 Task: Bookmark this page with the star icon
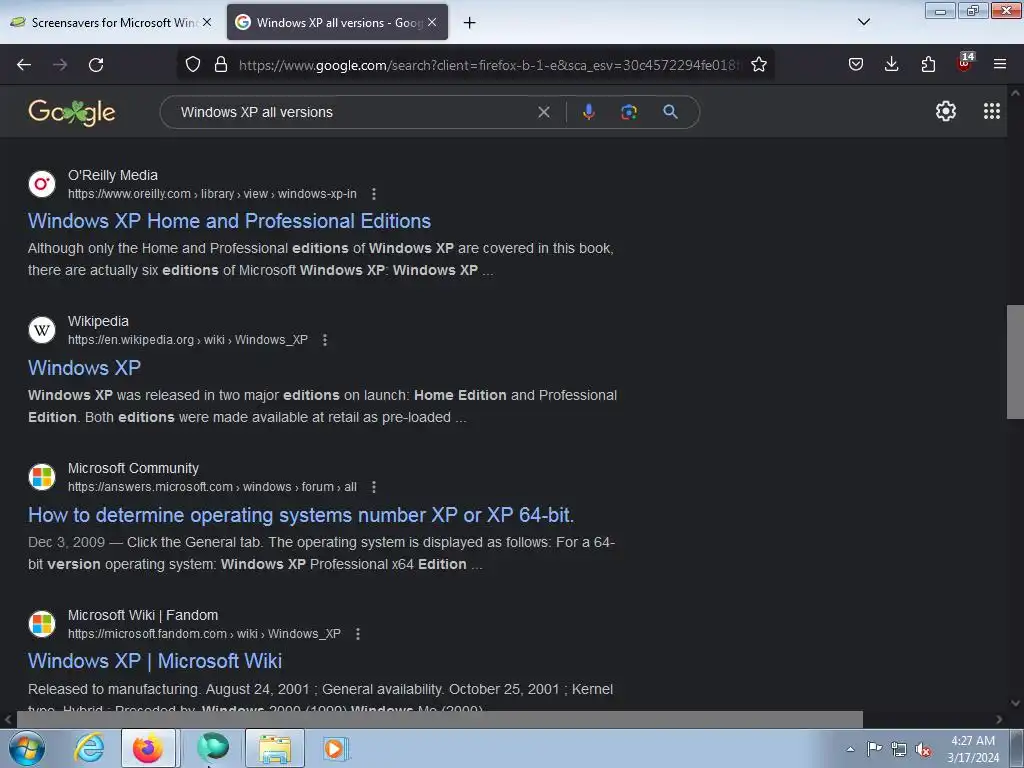(758, 65)
